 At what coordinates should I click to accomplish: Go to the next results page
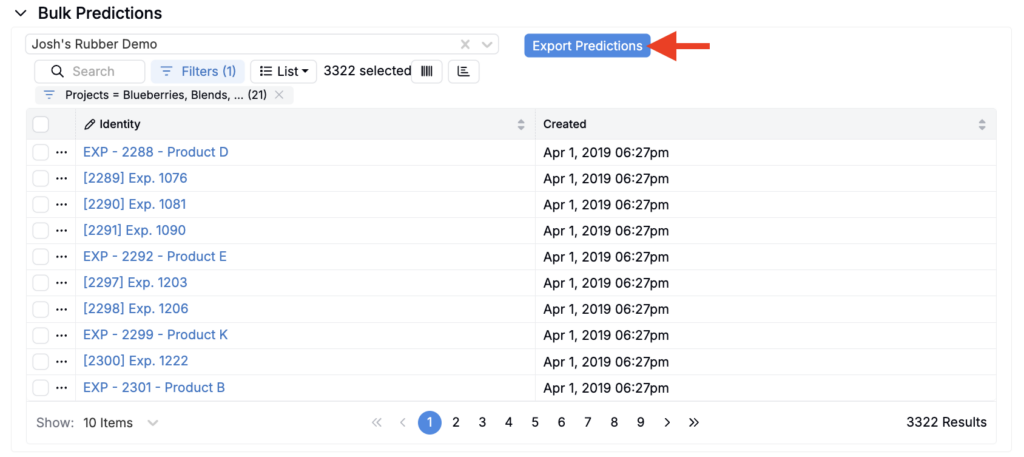(x=667, y=422)
